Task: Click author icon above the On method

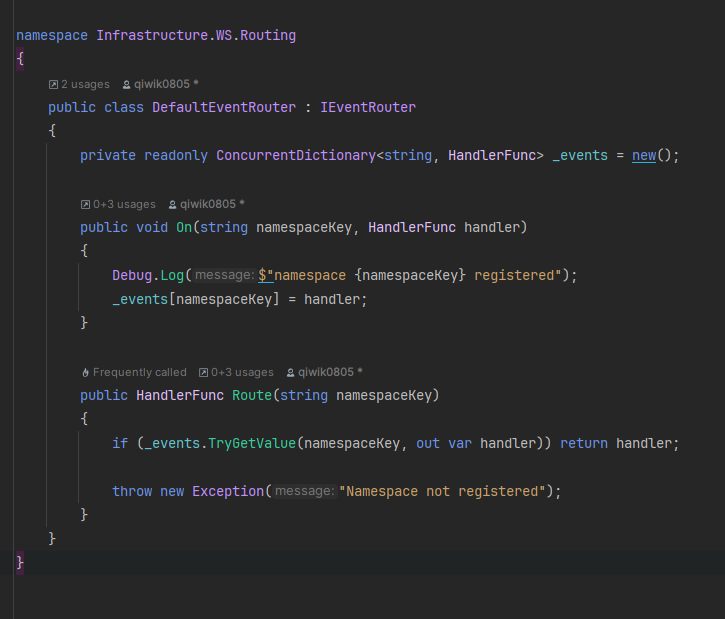Action: point(172,204)
